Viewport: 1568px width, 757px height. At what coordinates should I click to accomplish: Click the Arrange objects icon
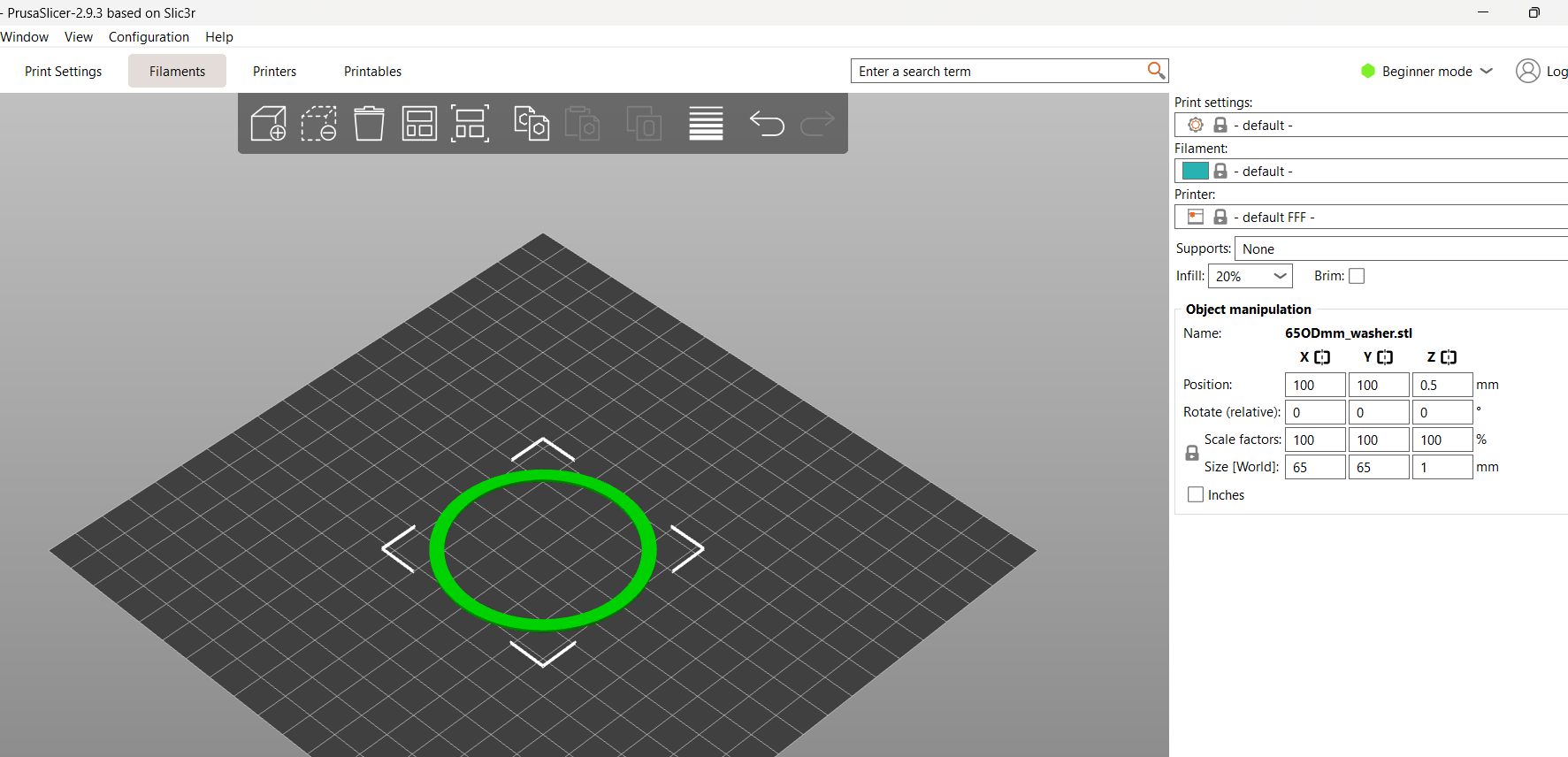(419, 124)
